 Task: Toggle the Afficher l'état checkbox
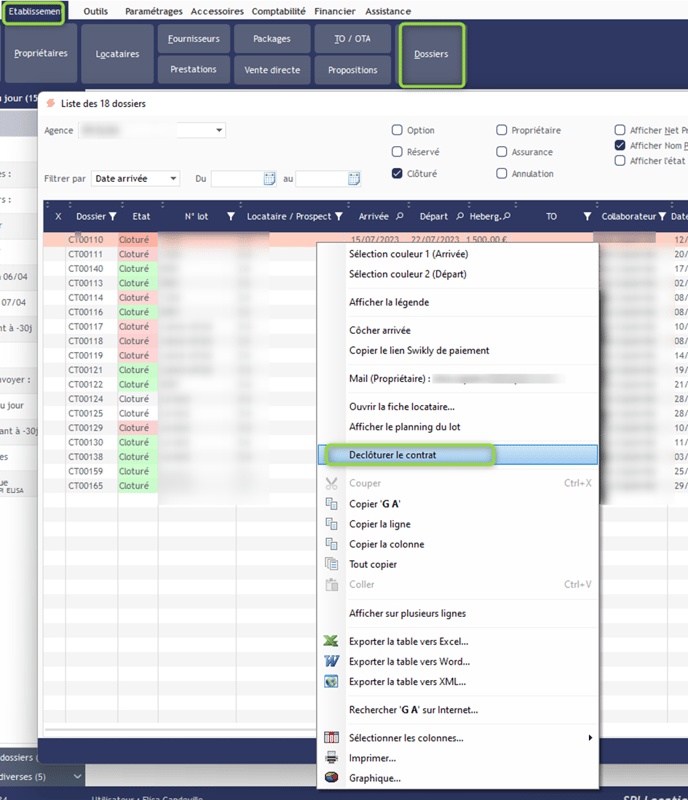coord(620,161)
